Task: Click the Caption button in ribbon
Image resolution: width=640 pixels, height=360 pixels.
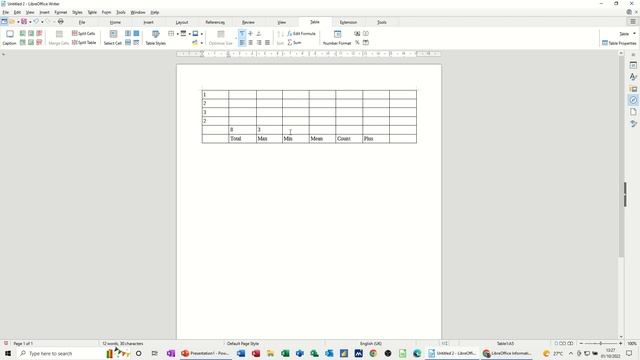Action: tap(9, 38)
